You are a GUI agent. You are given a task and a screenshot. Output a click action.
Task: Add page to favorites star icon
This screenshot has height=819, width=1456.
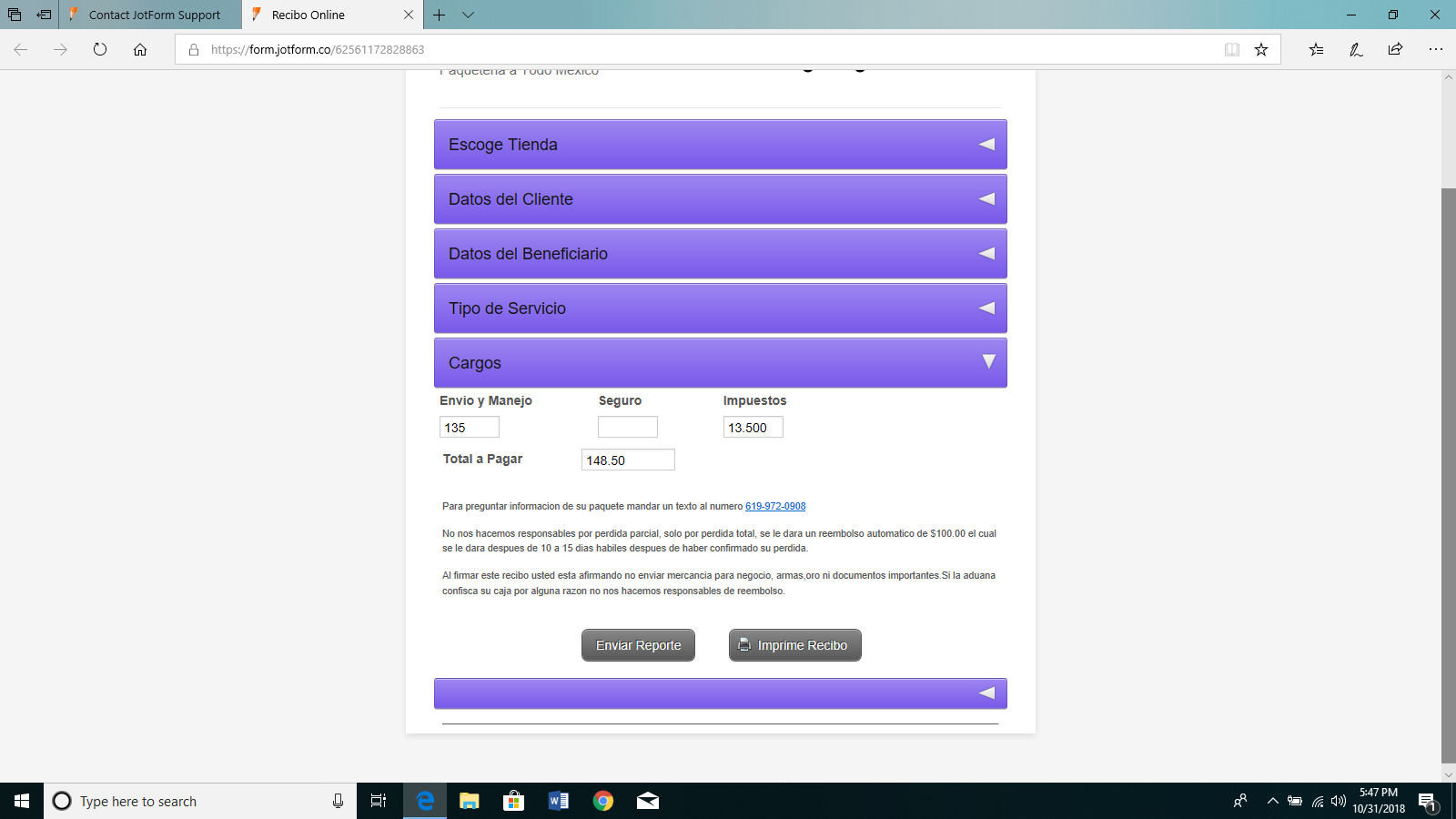[1261, 50]
